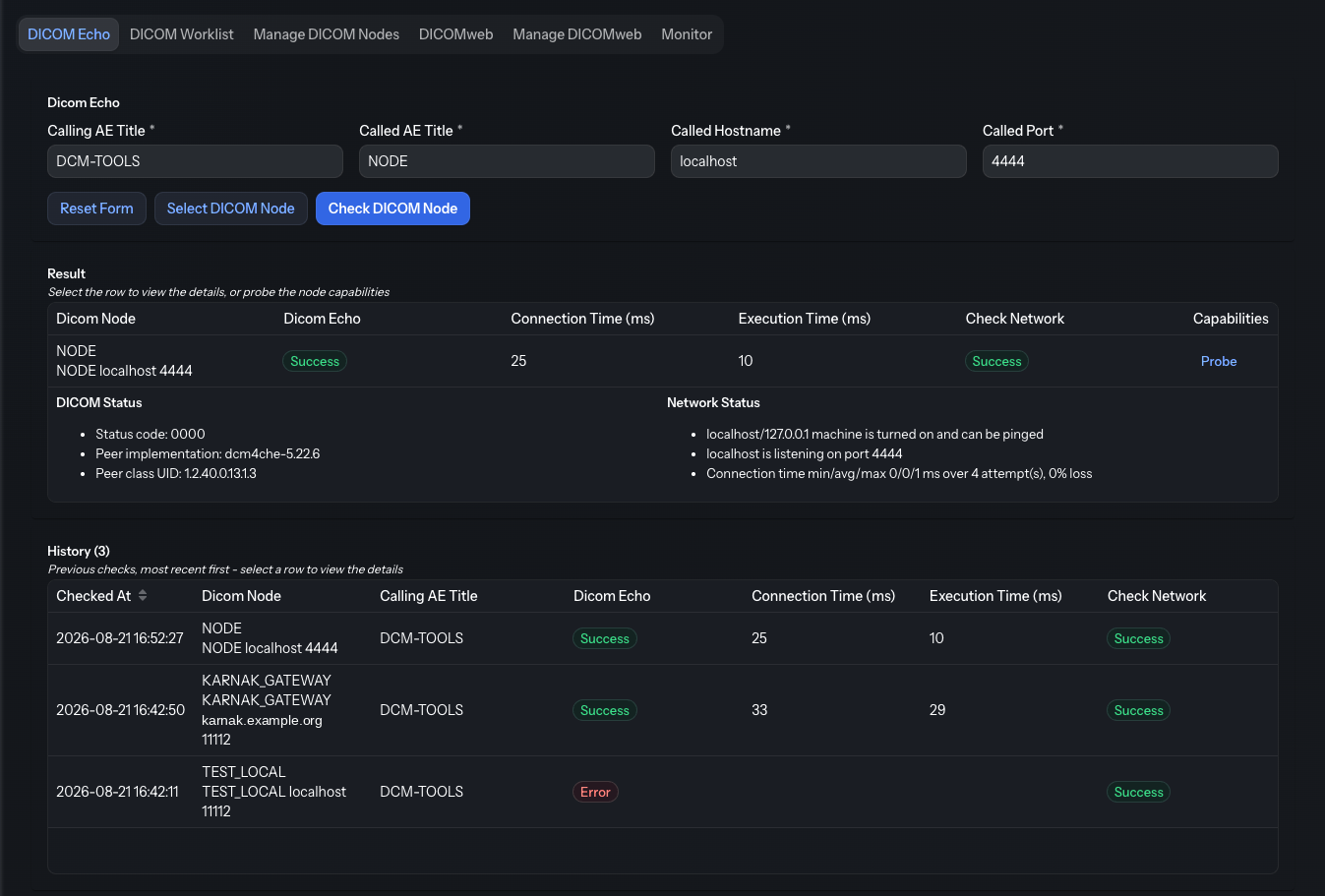Click KARNAK_GATEWAY karnak.example.org node cell in History

(x=267, y=710)
